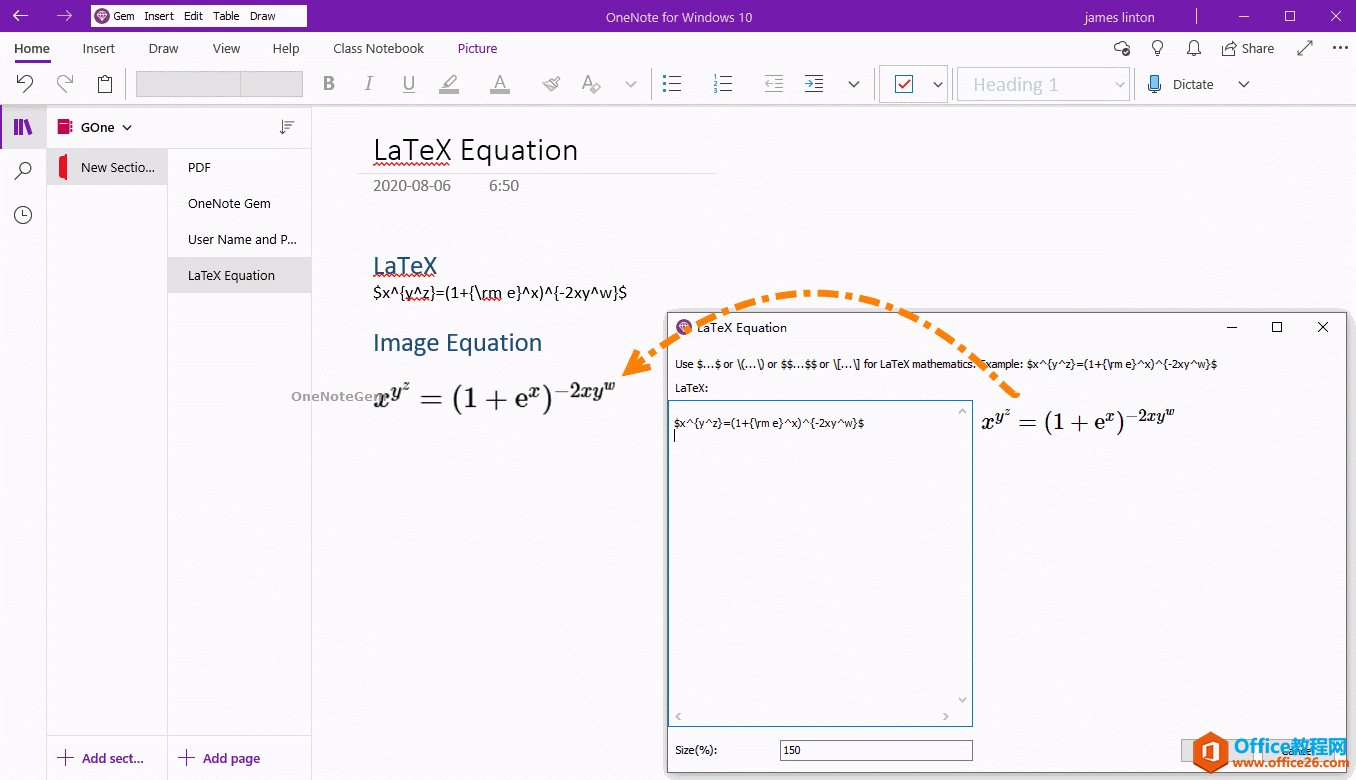Viewport: 1356px width, 780px height.
Task: Click the Dictate button
Action: click(1181, 84)
